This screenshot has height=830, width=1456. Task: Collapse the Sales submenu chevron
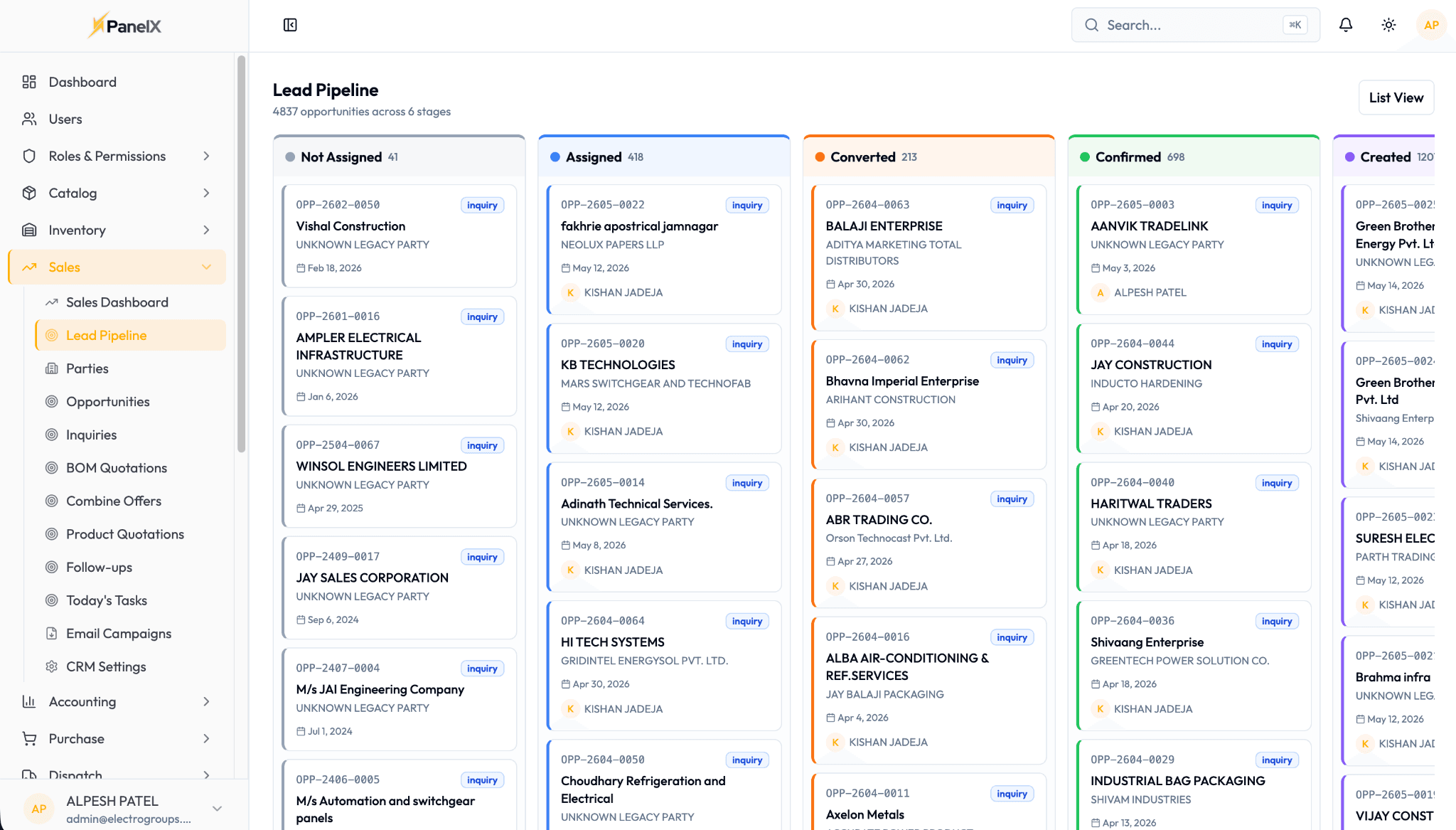pyautogui.click(x=207, y=267)
